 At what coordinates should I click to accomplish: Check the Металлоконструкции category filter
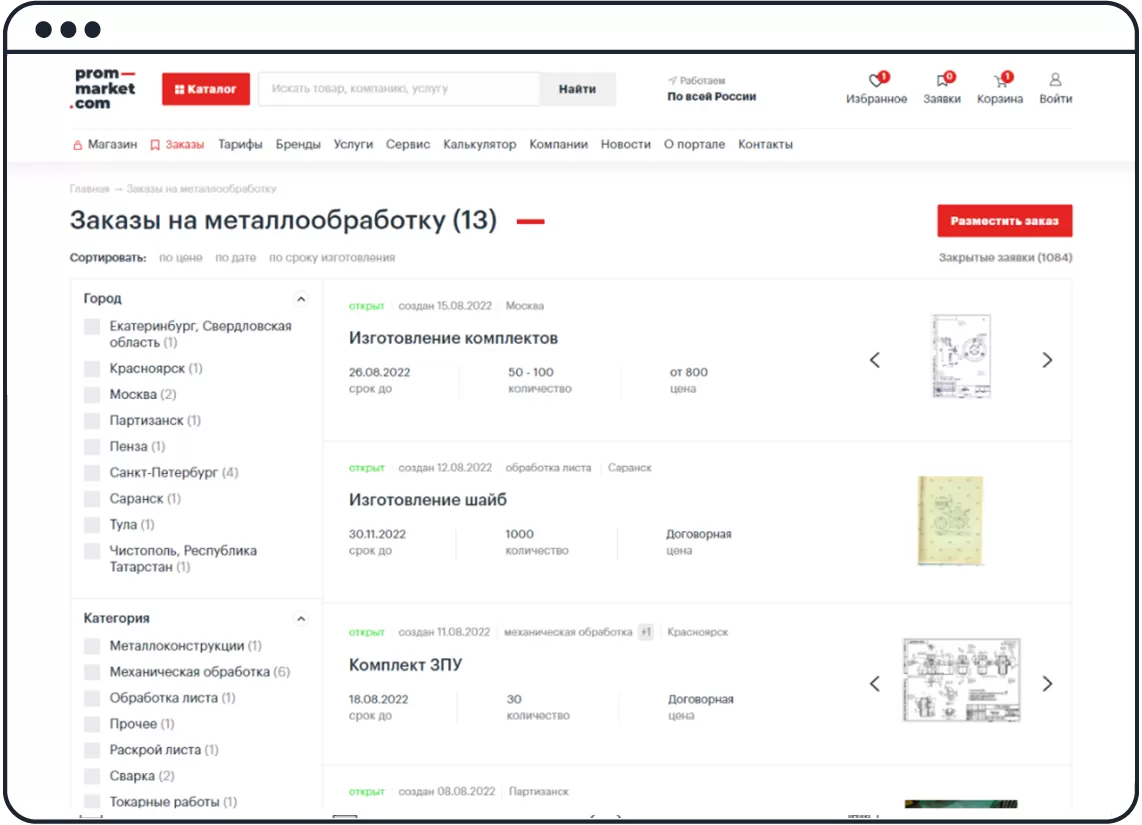tap(92, 646)
